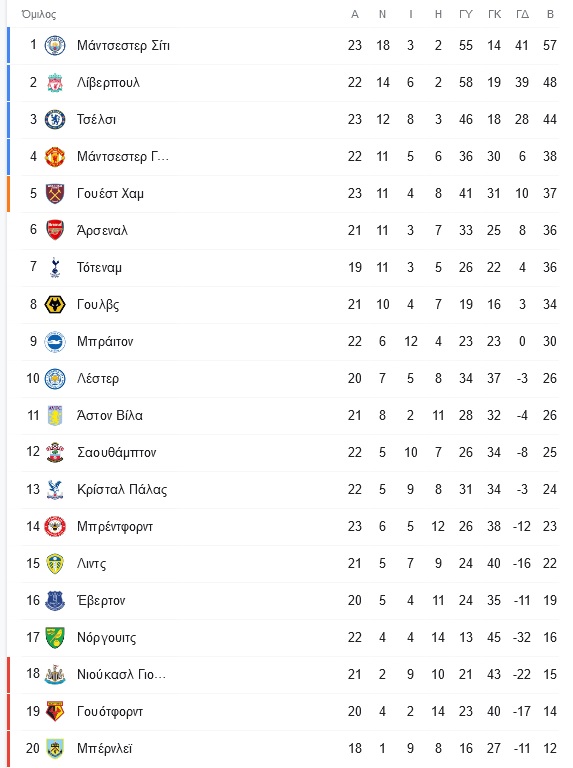Select the Άστον Βίλα team name

pyautogui.click(x=110, y=415)
